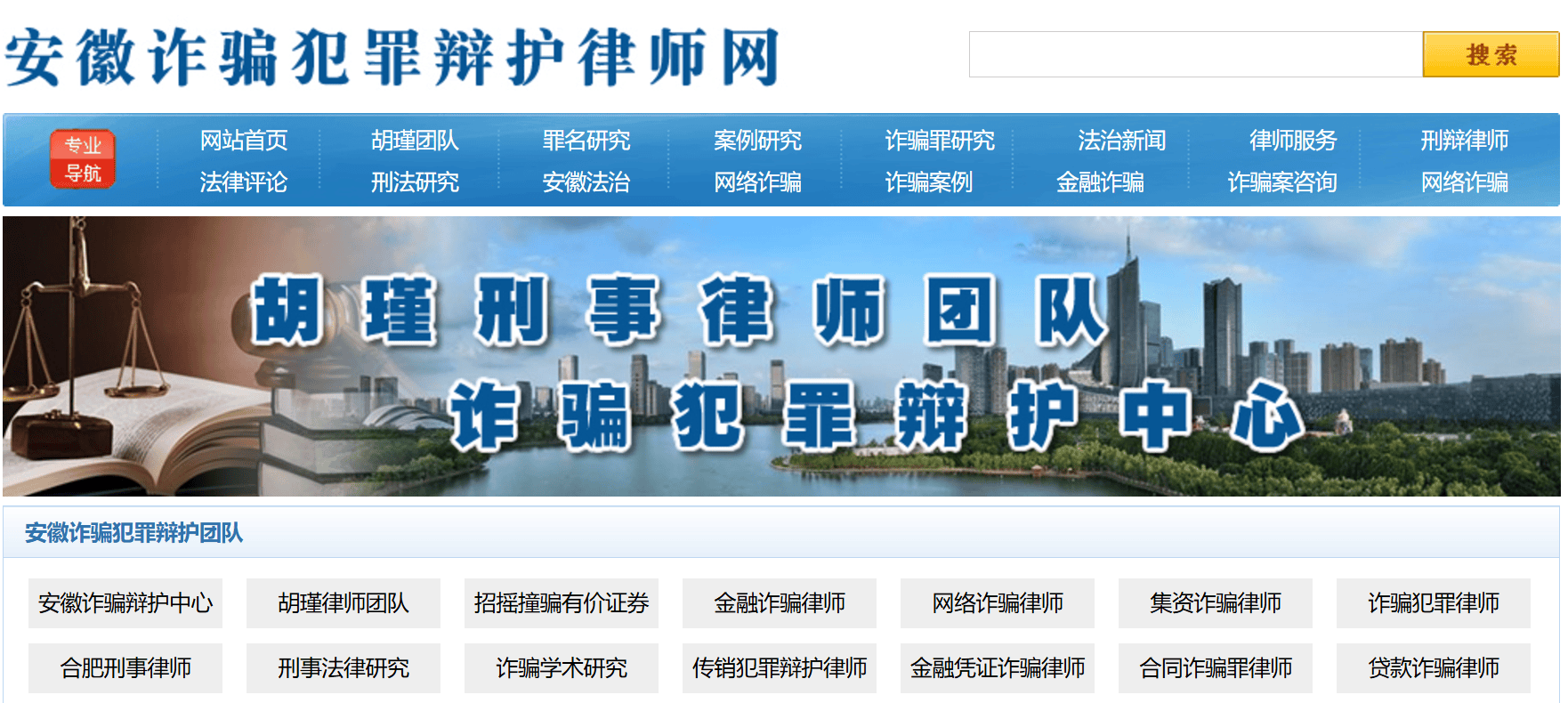Open the 招摇撞骗有价证券 link
Screen dimensions: 1568x703
click(x=562, y=603)
